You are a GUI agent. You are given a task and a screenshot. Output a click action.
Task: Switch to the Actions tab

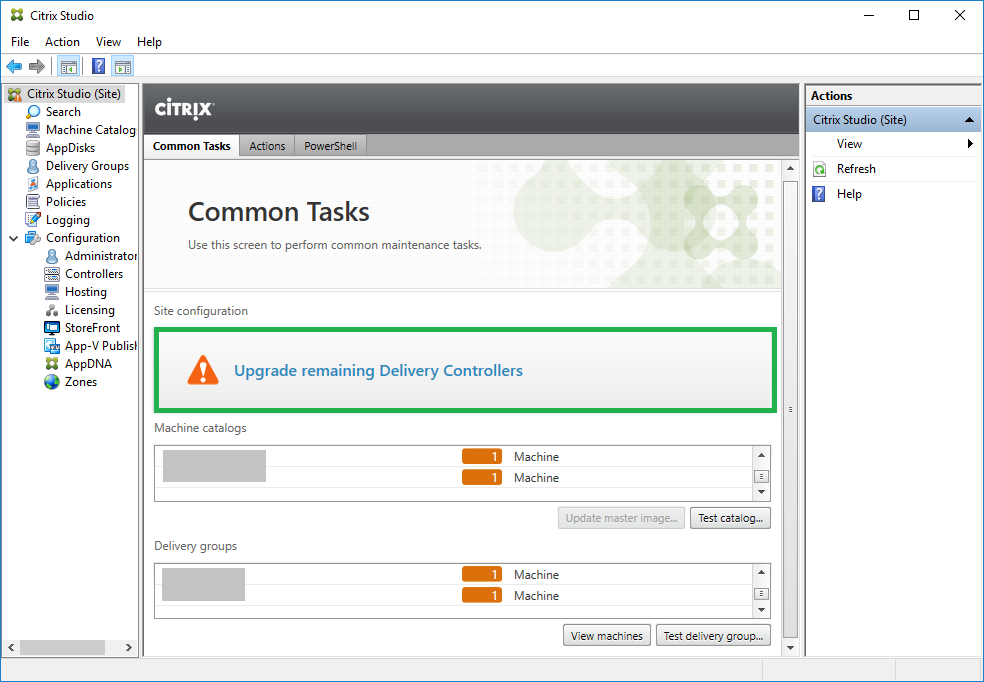point(267,146)
